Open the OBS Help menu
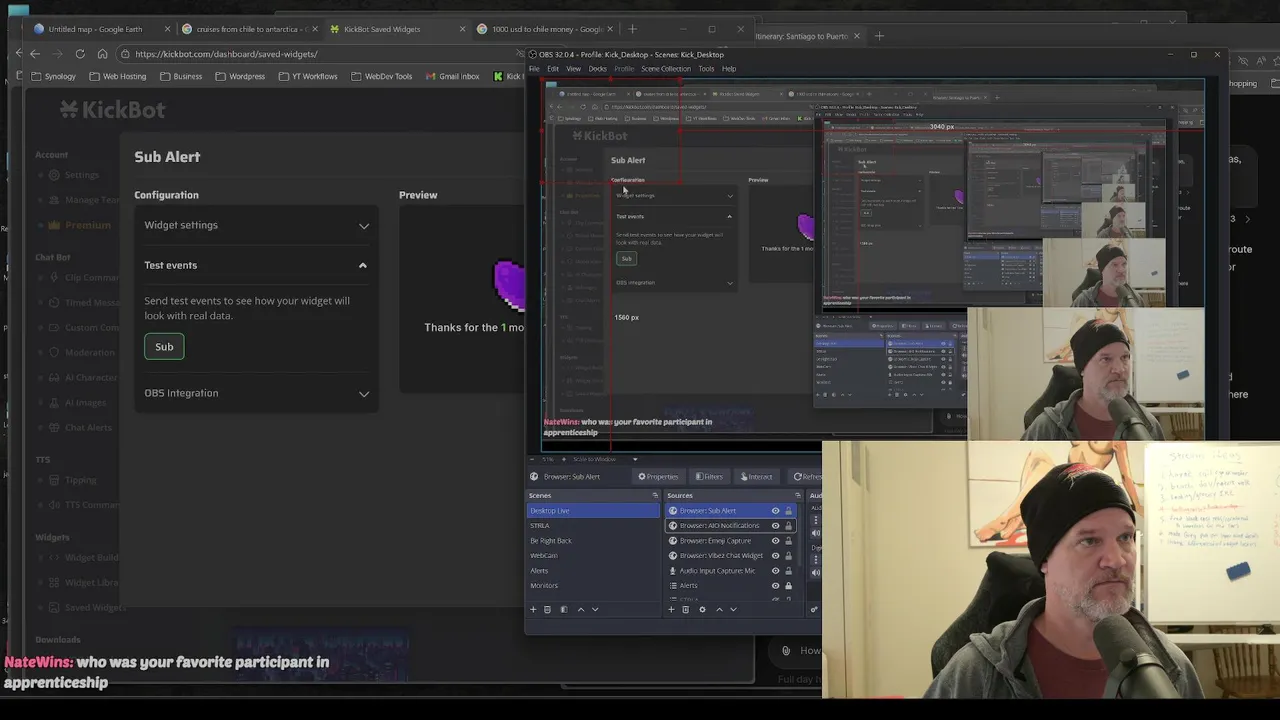1280x720 pixels. (x=729, y=69)
